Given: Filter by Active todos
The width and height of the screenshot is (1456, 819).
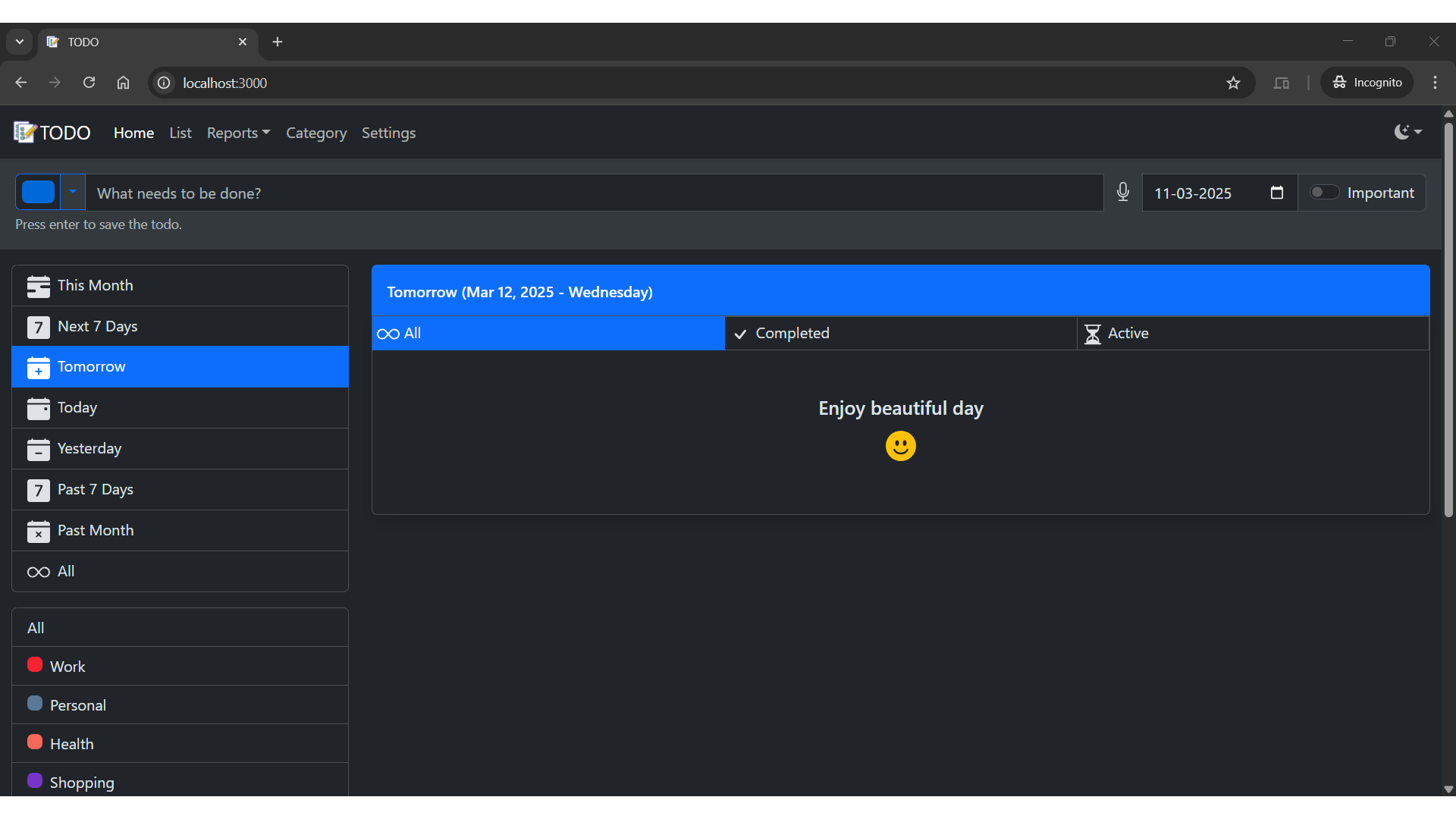Looking at the screenshot, I should tap(1252, 334).
